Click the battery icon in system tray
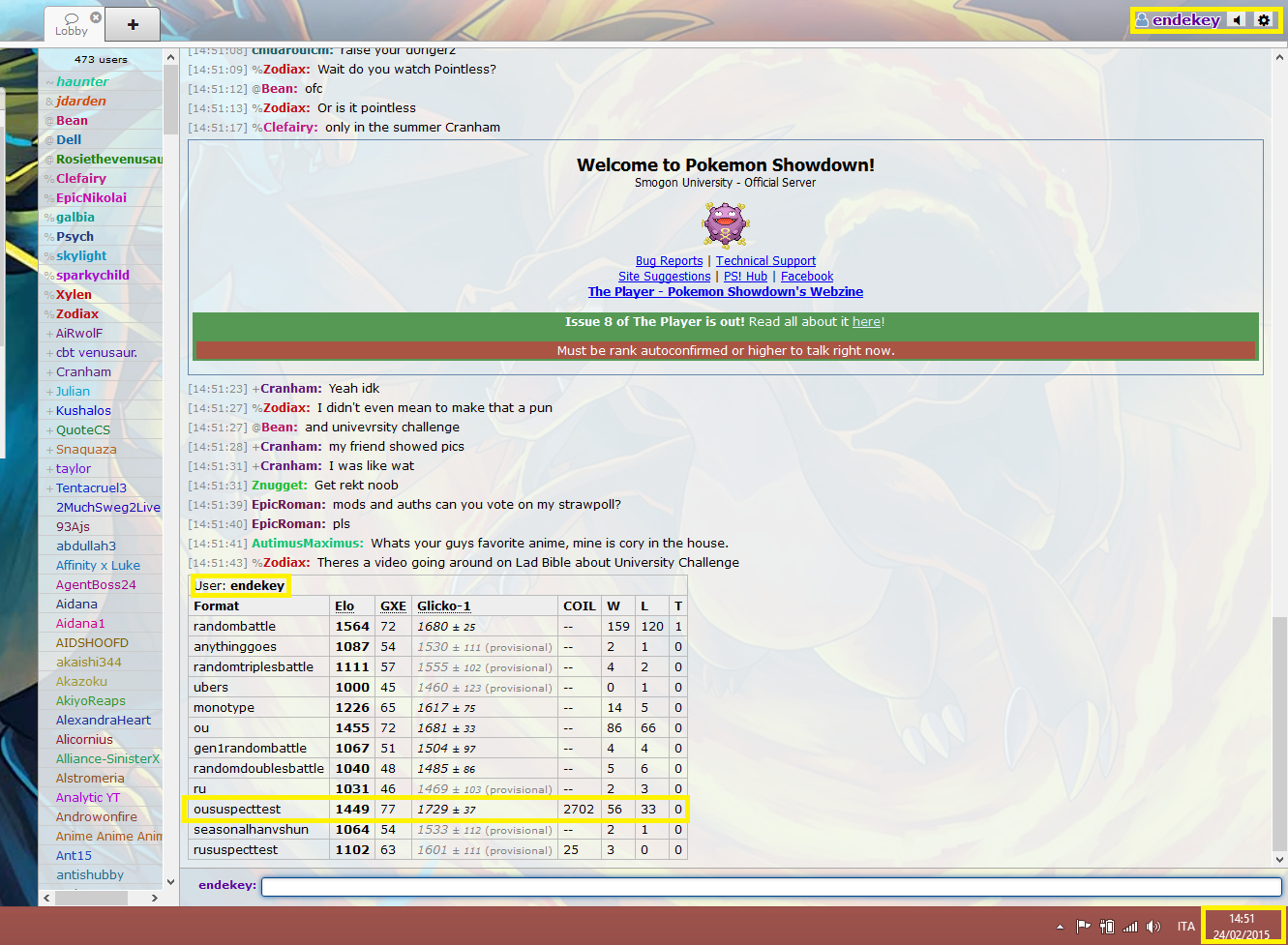Viewport: 1288px width, 945px height. pos(1107,926)
